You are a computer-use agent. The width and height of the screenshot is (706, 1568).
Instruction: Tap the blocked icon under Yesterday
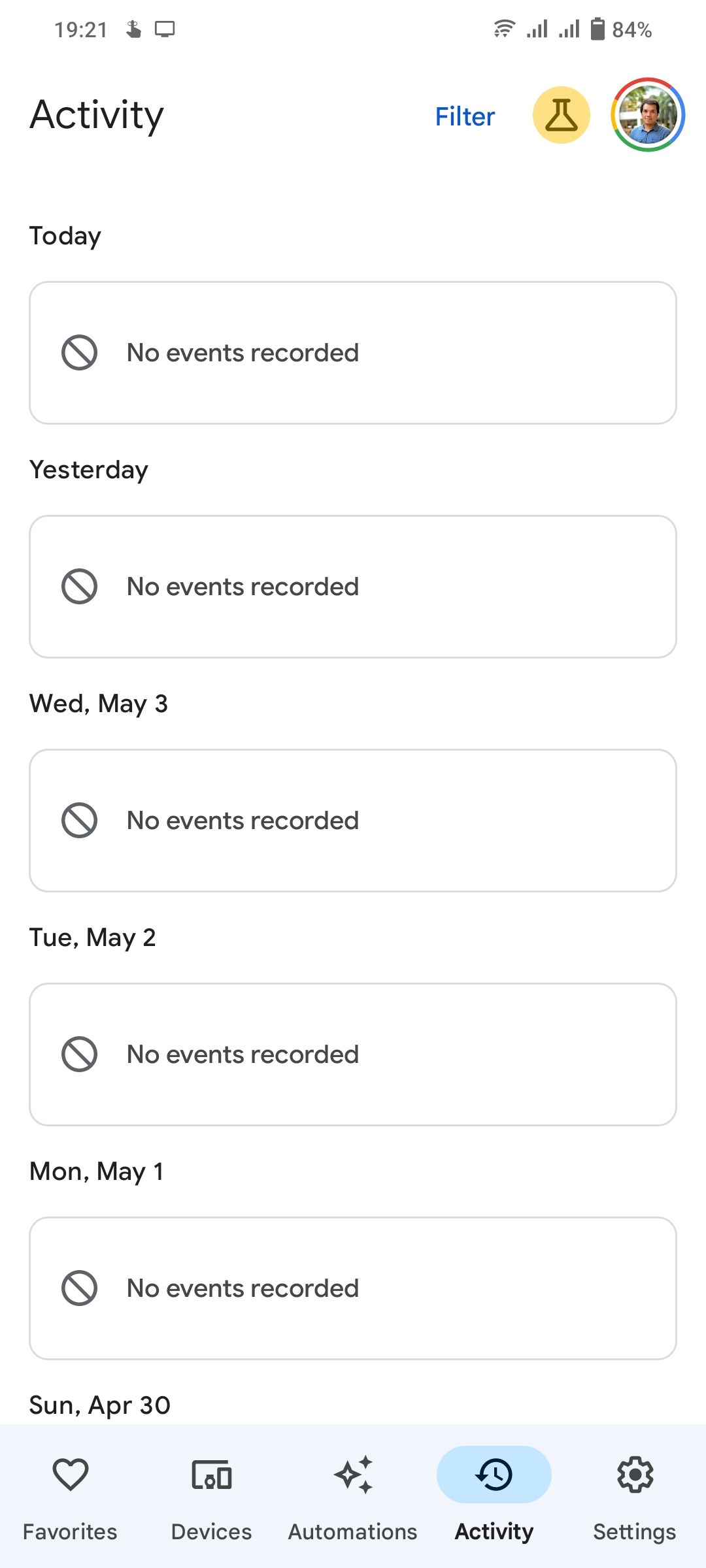[x=80, y=587]
